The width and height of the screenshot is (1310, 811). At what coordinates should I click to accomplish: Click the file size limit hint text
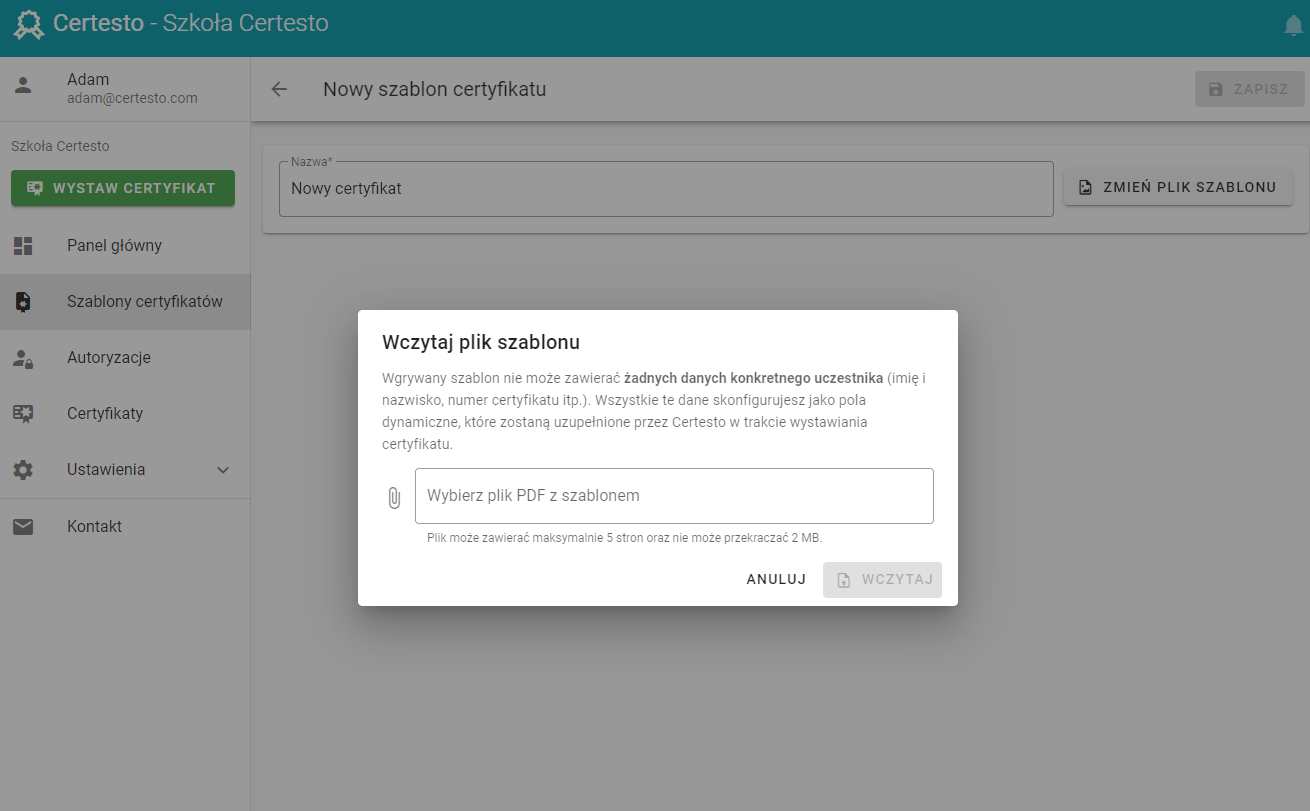coord(624,538)
